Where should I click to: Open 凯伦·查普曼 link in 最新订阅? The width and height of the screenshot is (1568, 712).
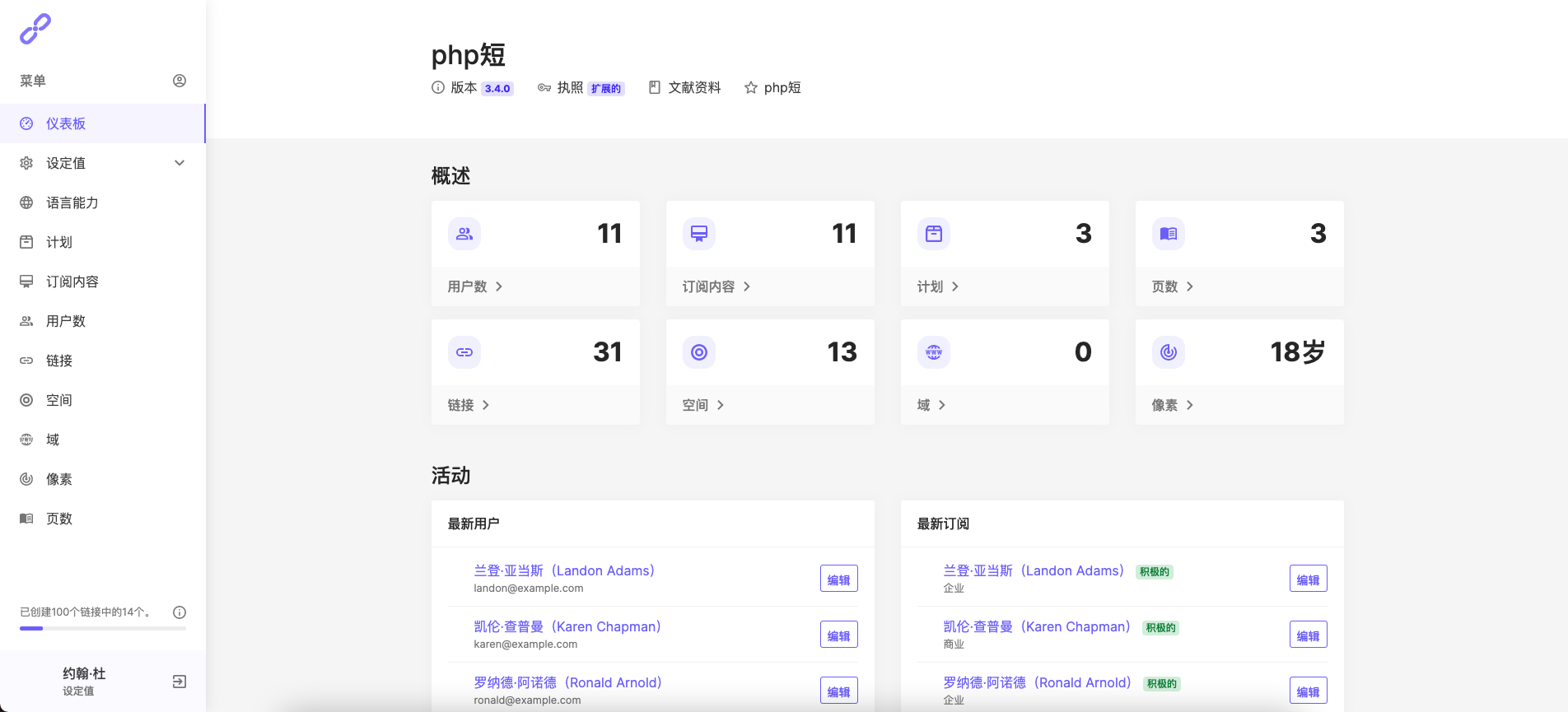pyautogui.click(x=1037, y=626)
